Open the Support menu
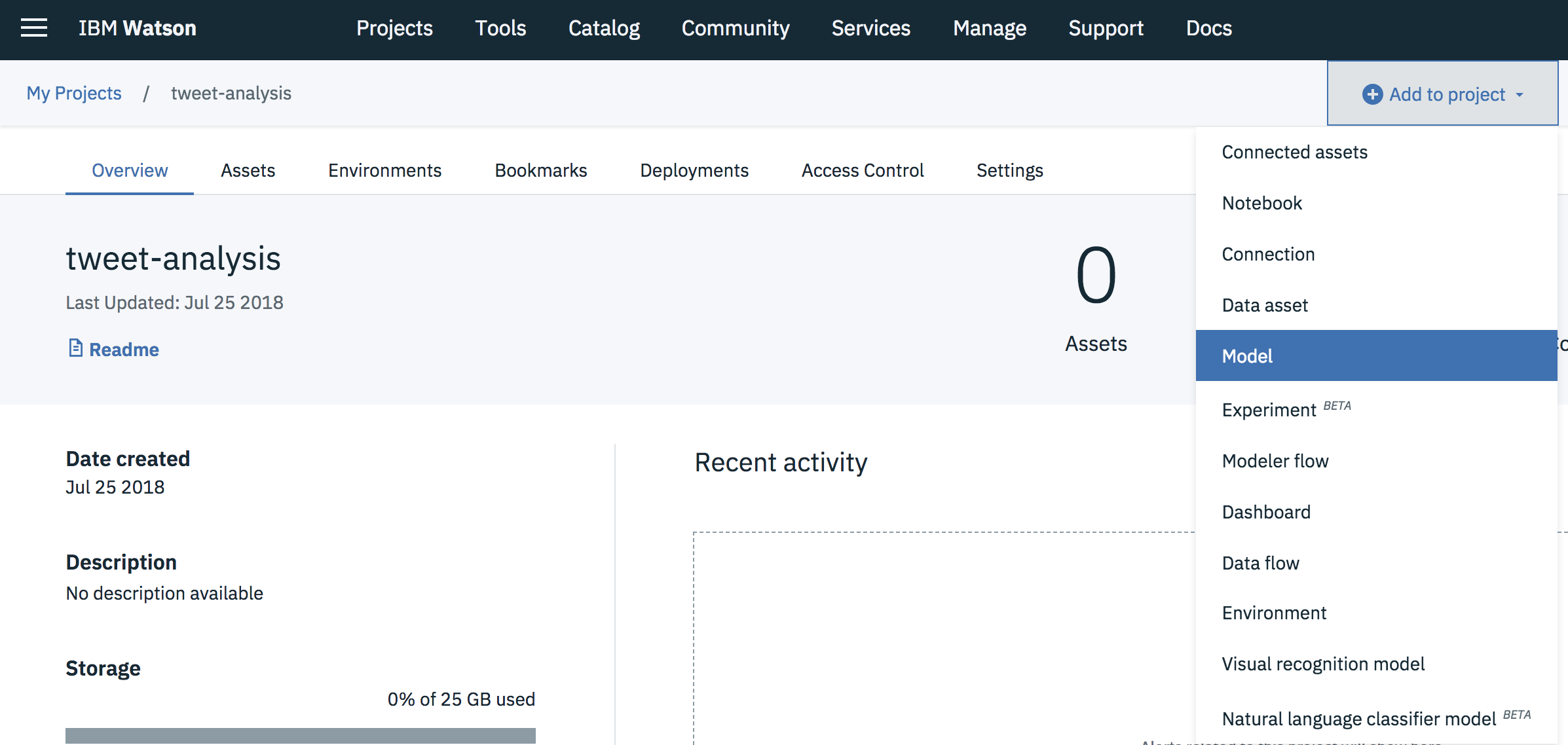 click(x=1106, y=28)
